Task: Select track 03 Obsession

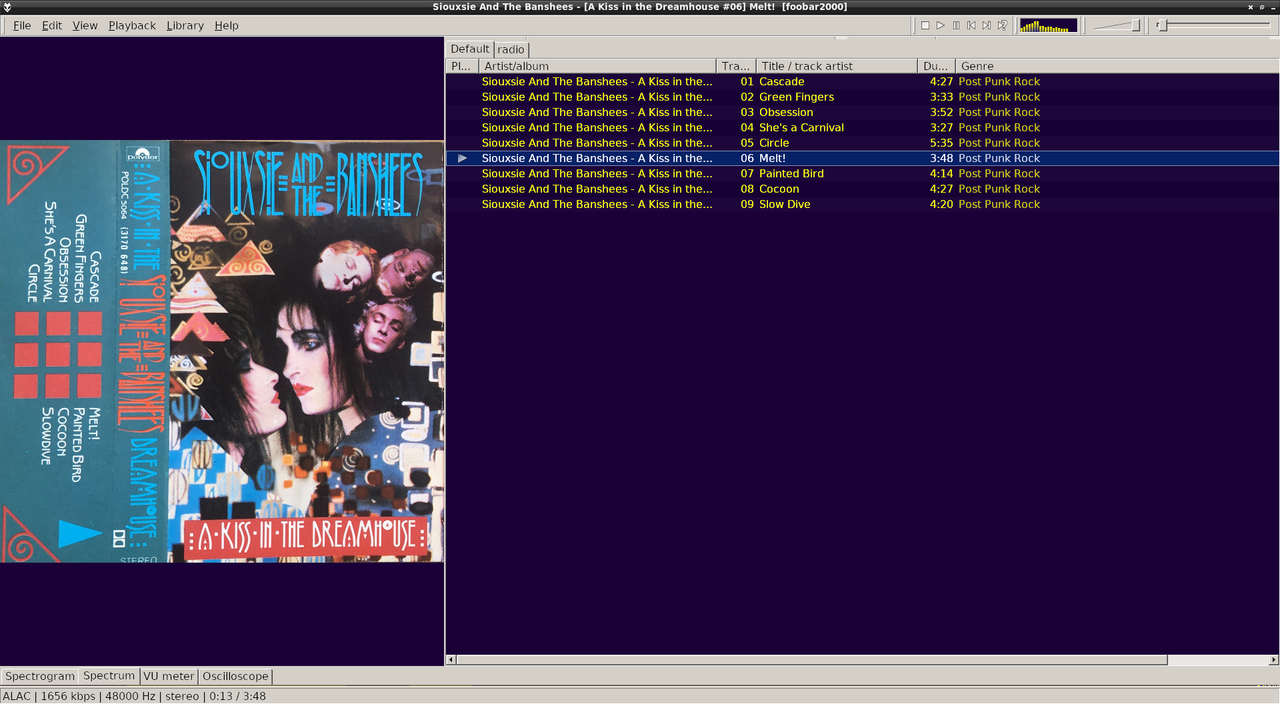Action: 862,112
